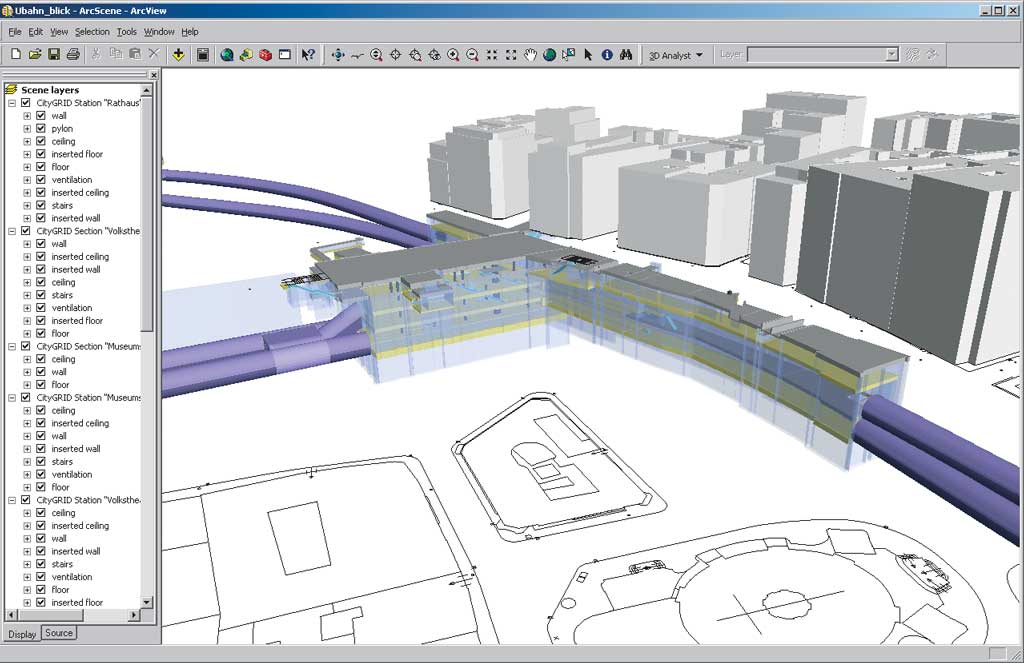1024x663 pixels.
Task: Open the Layer combo box dropdown
Action: [891, 55]
